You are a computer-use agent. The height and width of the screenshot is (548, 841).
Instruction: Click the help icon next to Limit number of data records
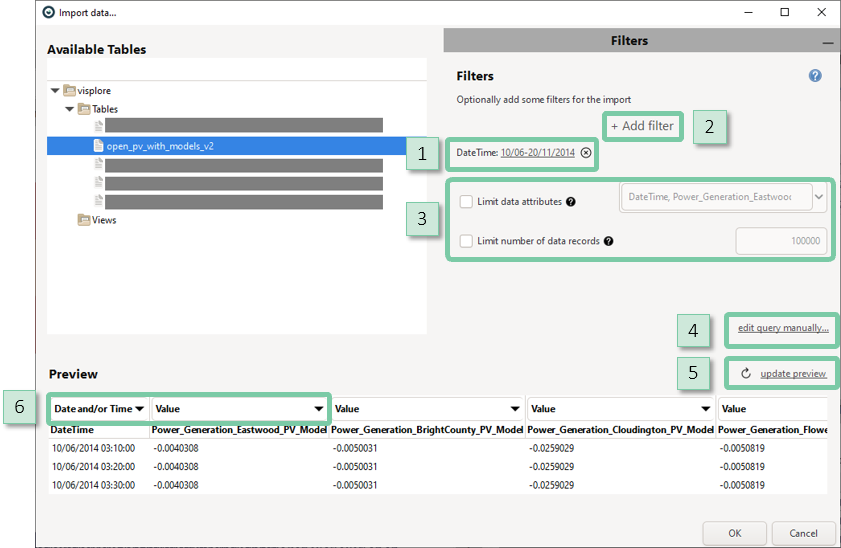608,241
